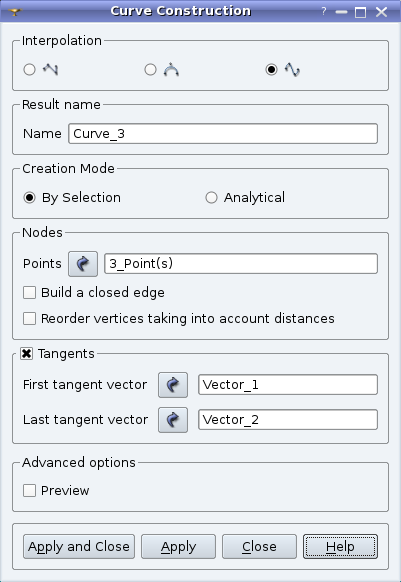Tick Reorder vertices taking into account distances

[30, 318]
